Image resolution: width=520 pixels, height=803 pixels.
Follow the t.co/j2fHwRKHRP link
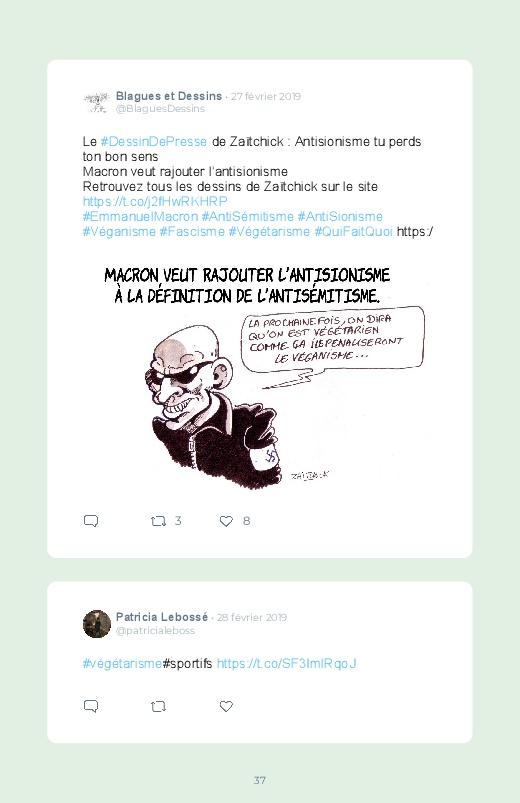[155, 201]
